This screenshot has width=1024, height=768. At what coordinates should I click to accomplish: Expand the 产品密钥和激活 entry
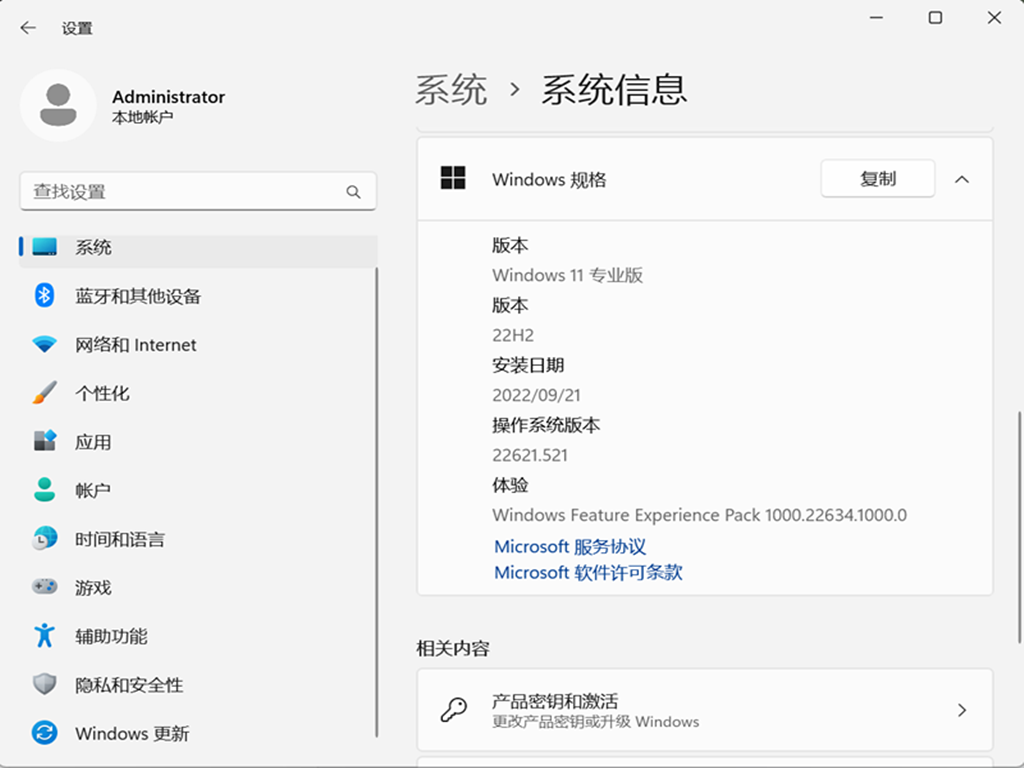point(961,710)
